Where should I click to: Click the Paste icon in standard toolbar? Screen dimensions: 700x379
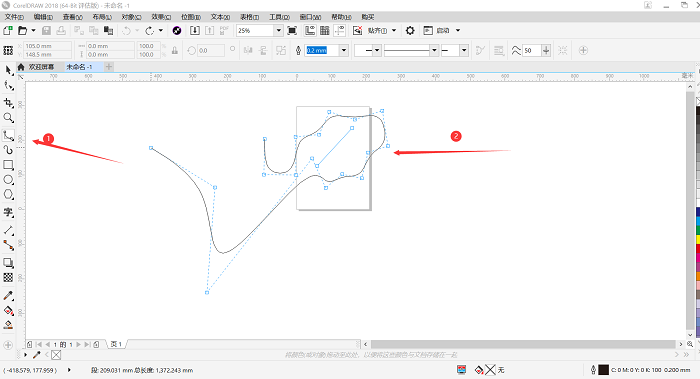108,30
